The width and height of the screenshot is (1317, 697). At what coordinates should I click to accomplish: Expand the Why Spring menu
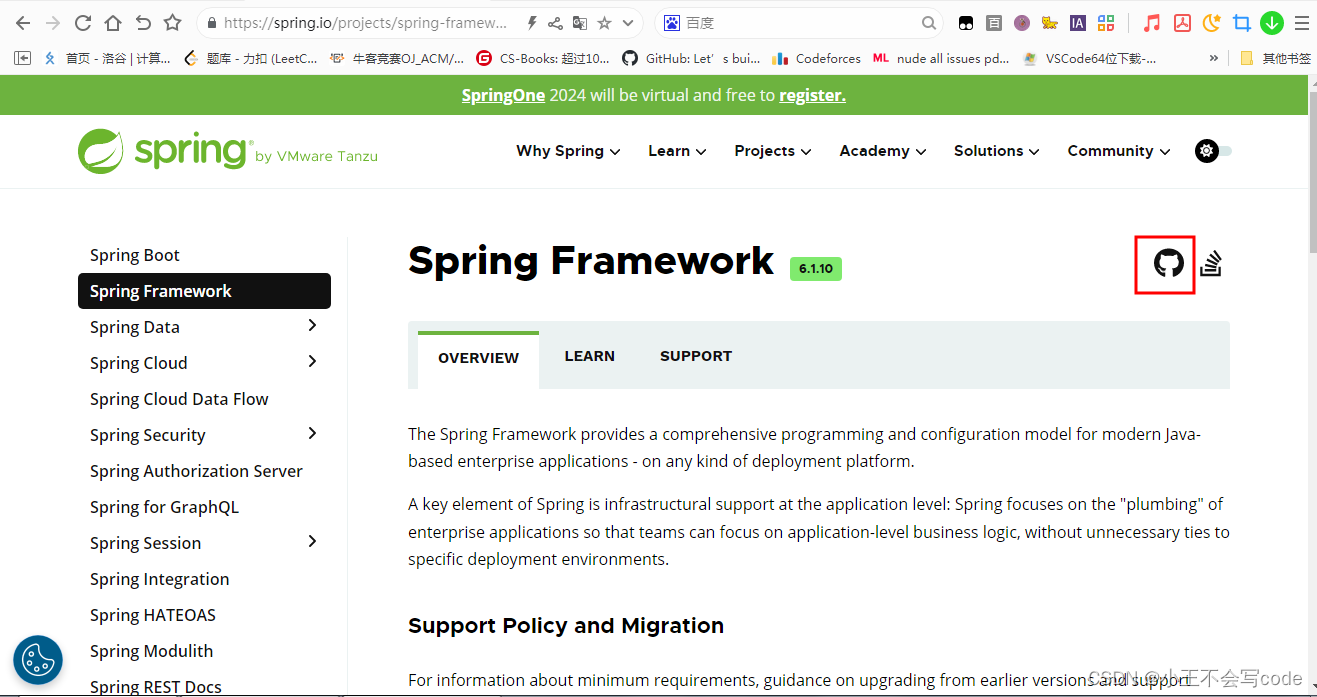[x=568, y=151]
